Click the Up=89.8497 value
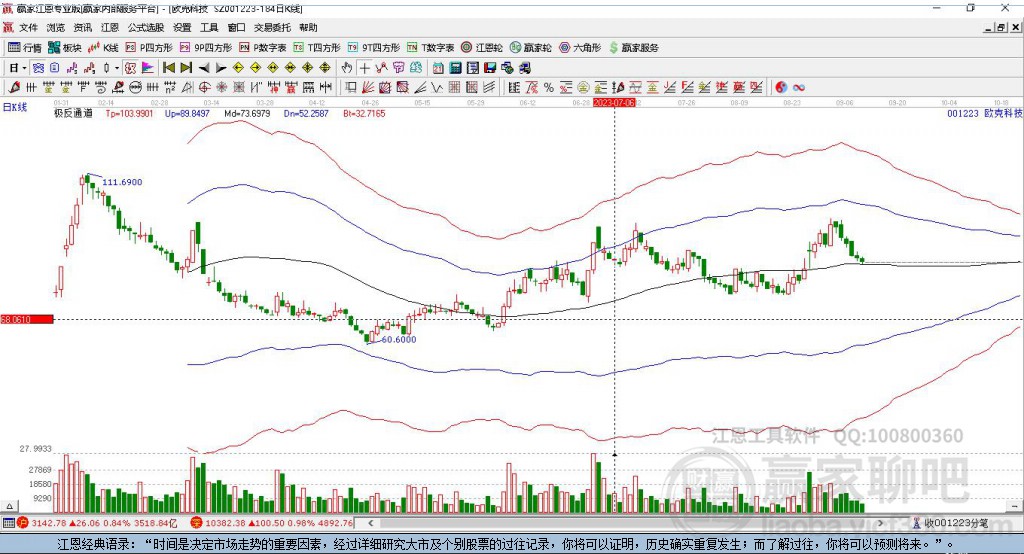1024x554 pixels. point(187,113)
